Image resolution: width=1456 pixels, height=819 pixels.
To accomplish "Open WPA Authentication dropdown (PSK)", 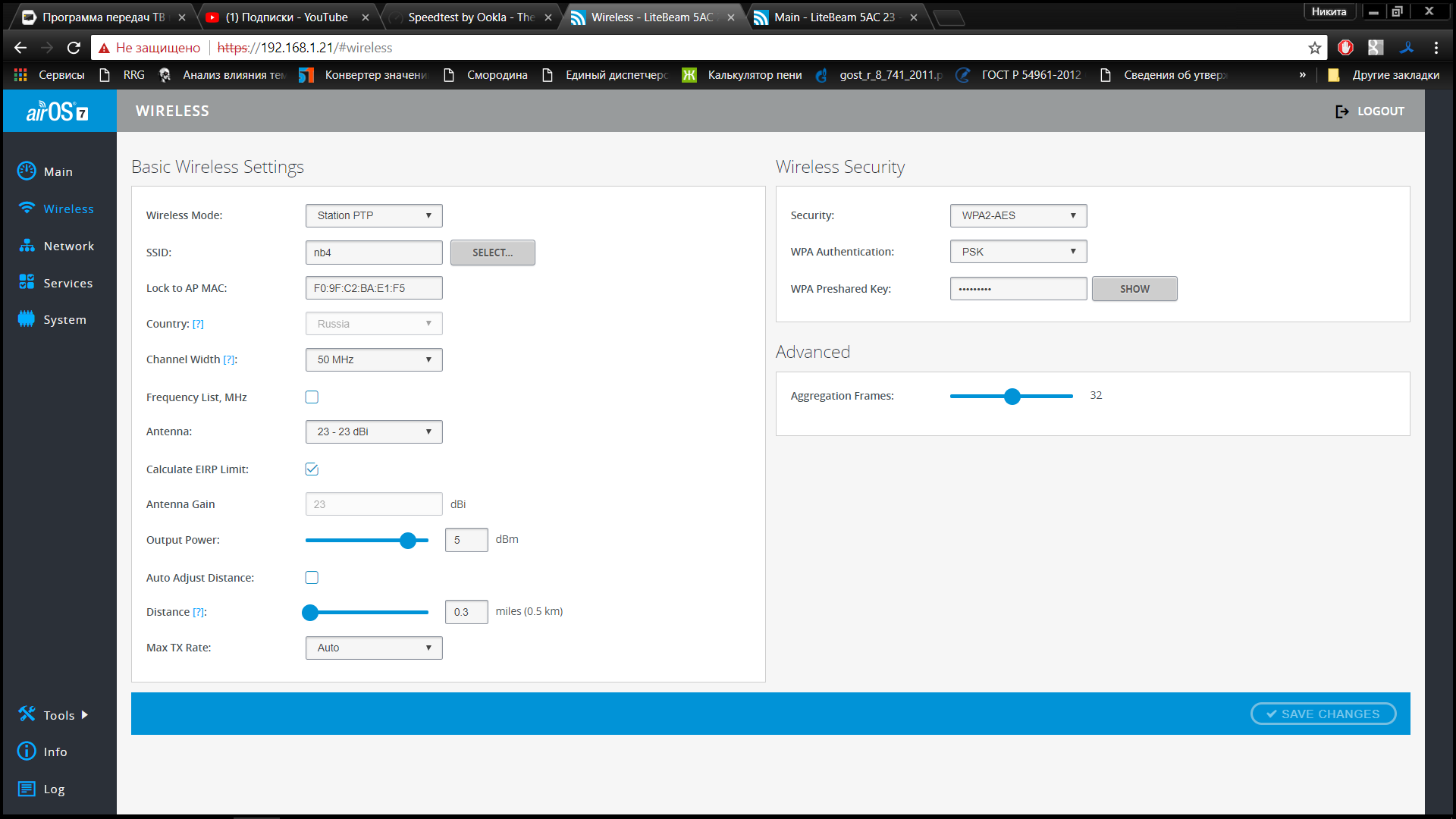I will 1018,252.
